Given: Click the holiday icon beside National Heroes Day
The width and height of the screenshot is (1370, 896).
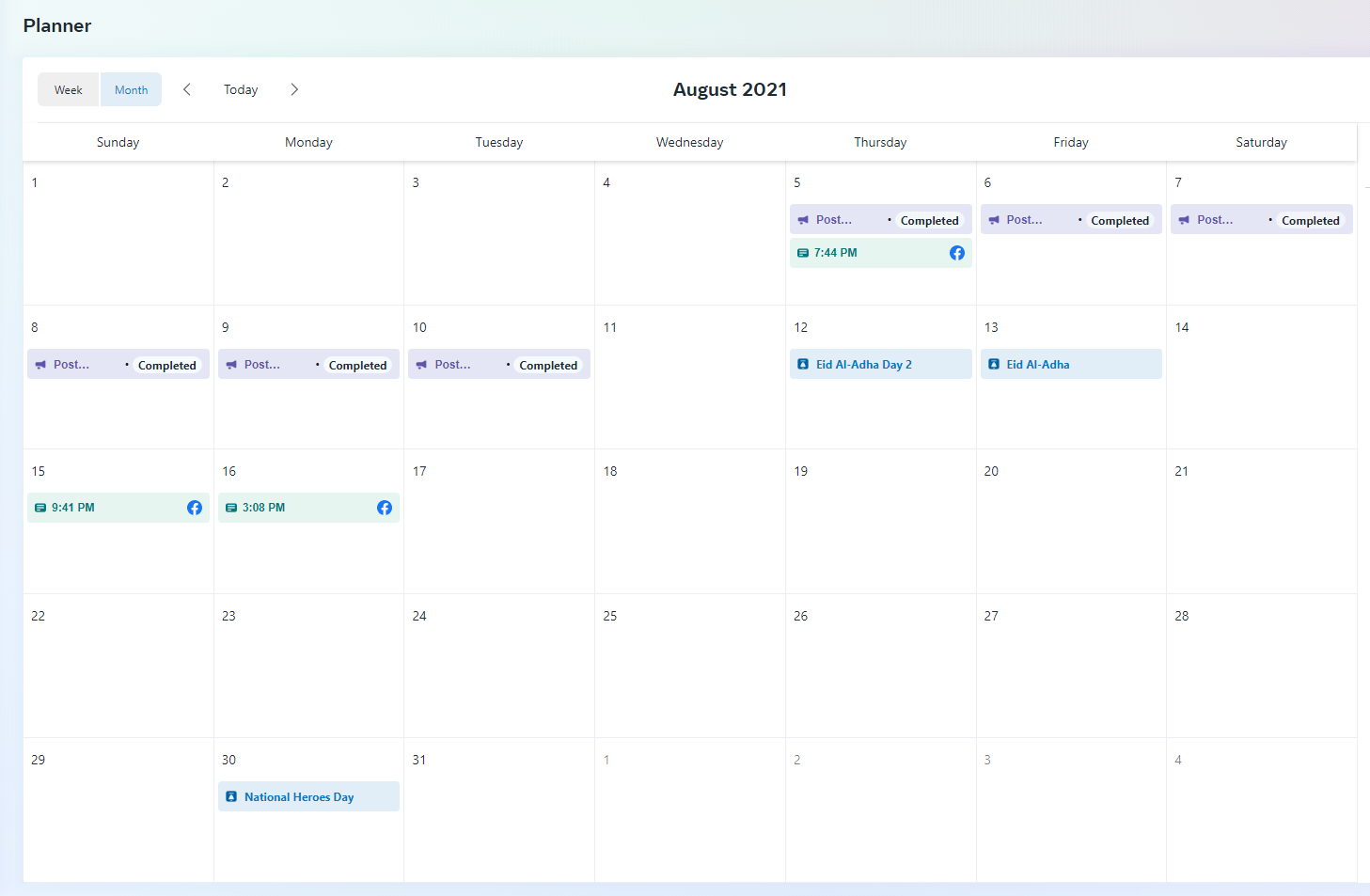Looking at the screenshot, I should 231,796.
